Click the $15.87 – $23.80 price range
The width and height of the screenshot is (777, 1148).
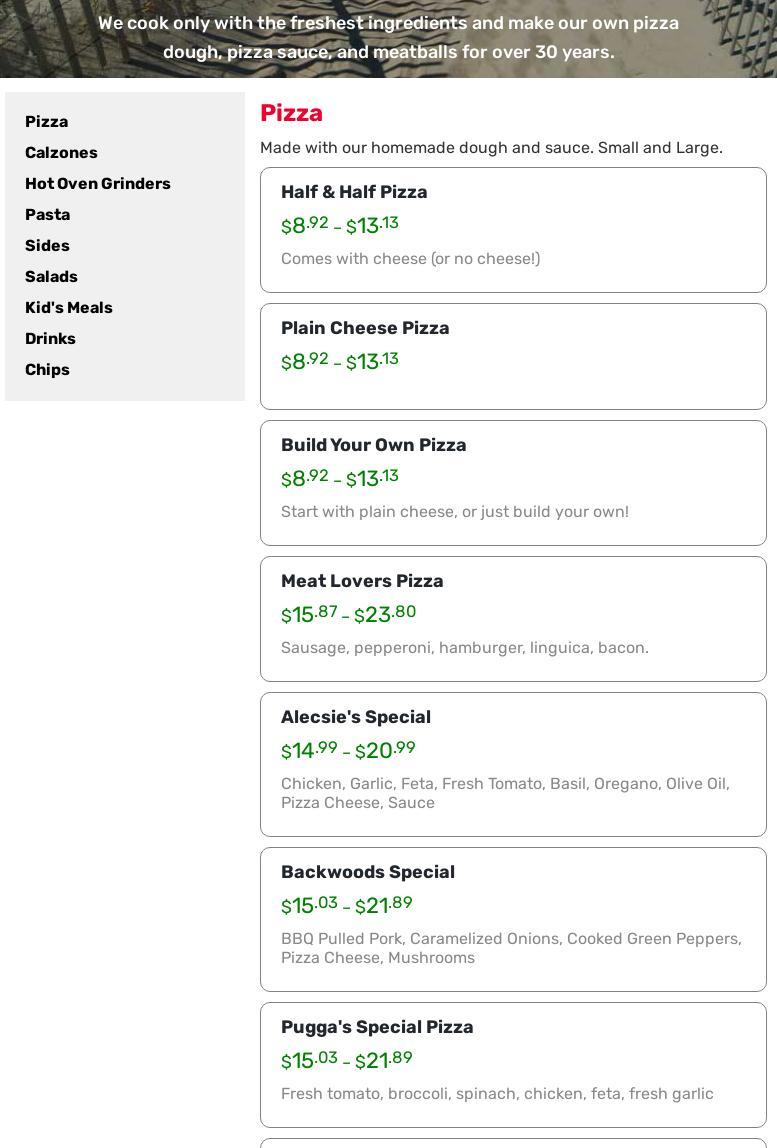pos(348,614)
